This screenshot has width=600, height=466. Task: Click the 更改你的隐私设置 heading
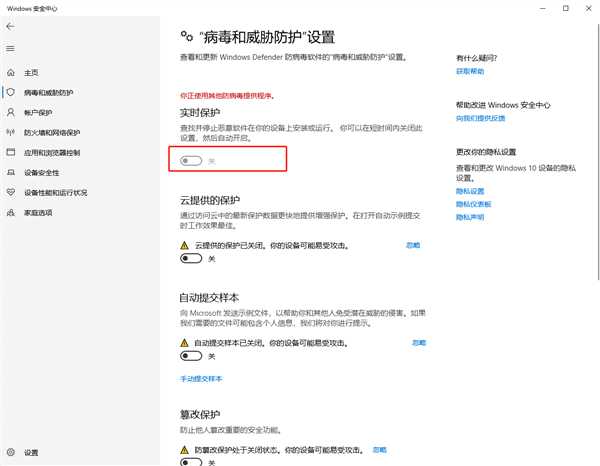tap(486, 152)
